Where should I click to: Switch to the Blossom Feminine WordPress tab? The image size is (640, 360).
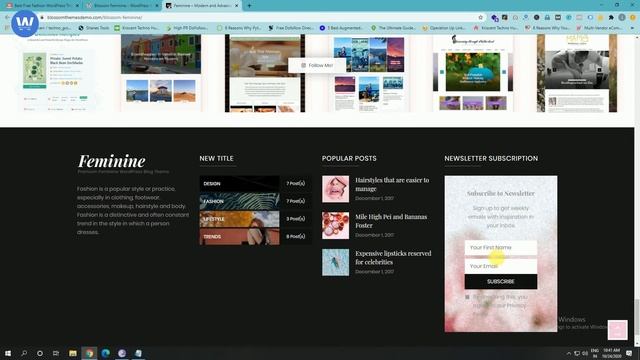click(122, 6)
